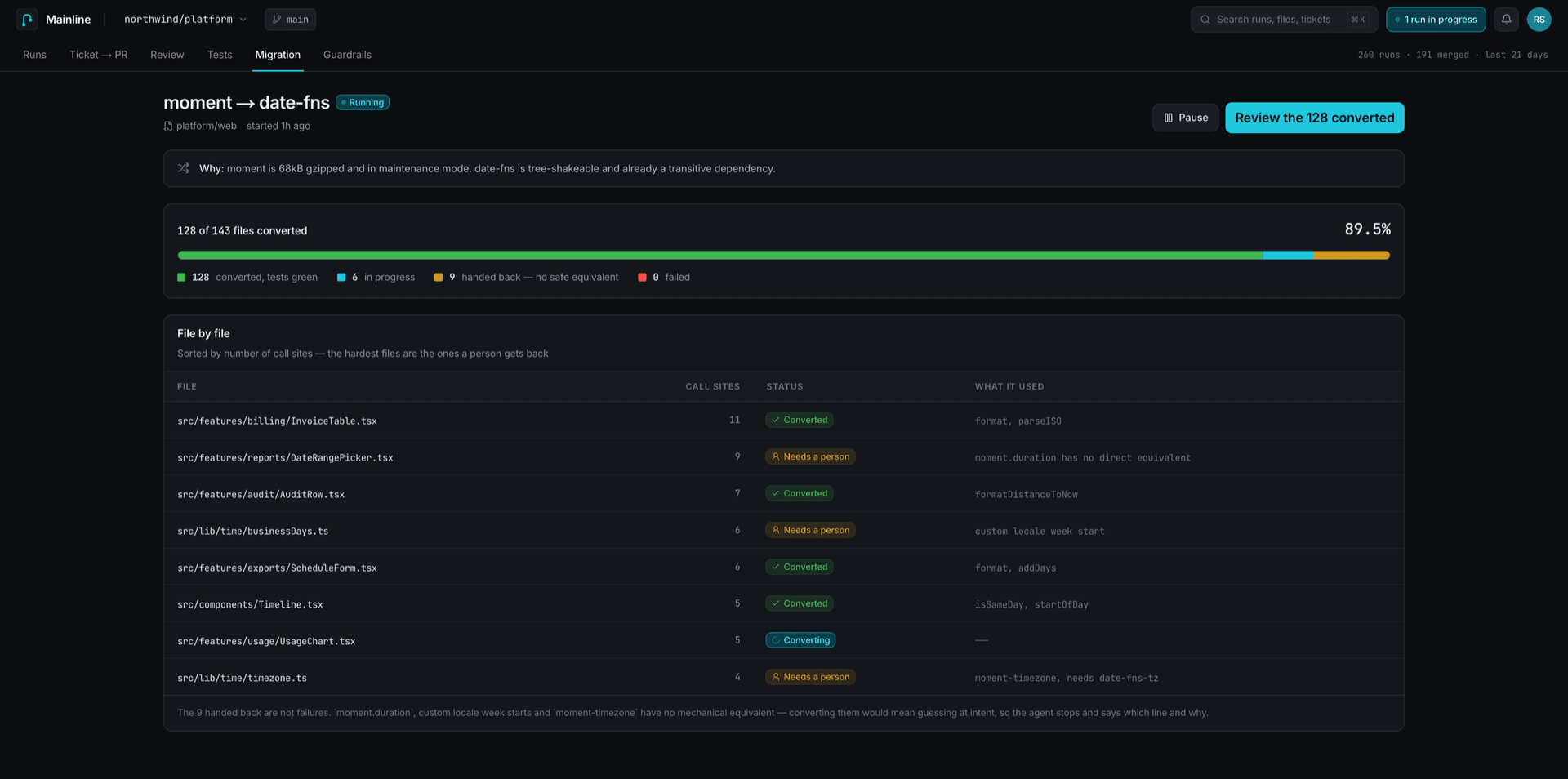1568x779 pixels.
Task: Click the moment → date-fns title
Action: [x=247, y=103]
